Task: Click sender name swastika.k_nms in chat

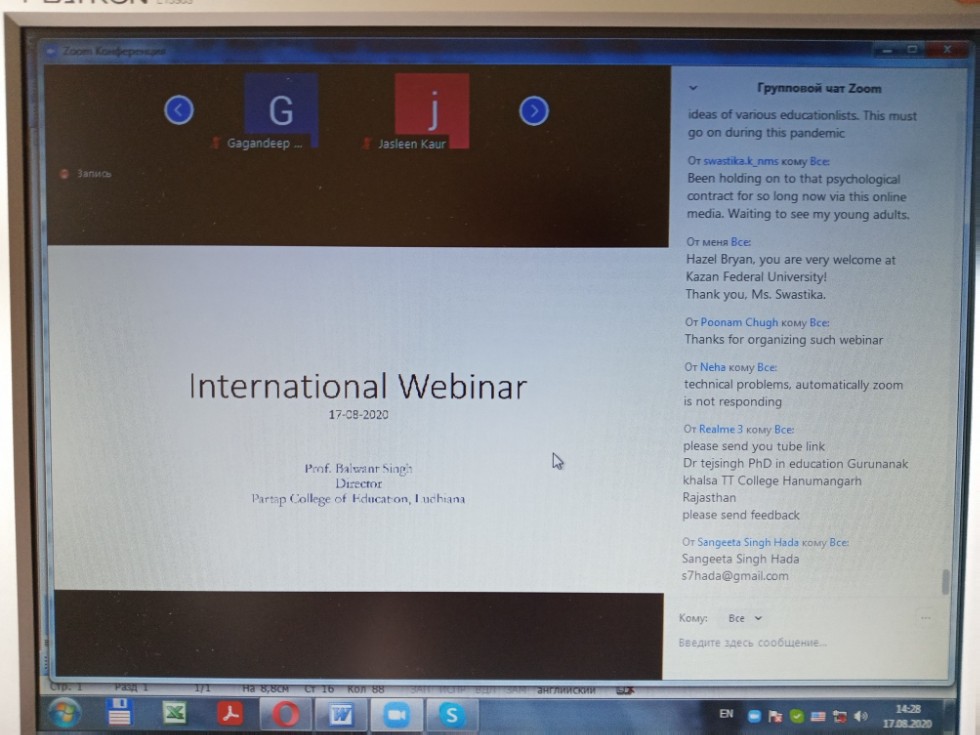Action: [740, 161]
